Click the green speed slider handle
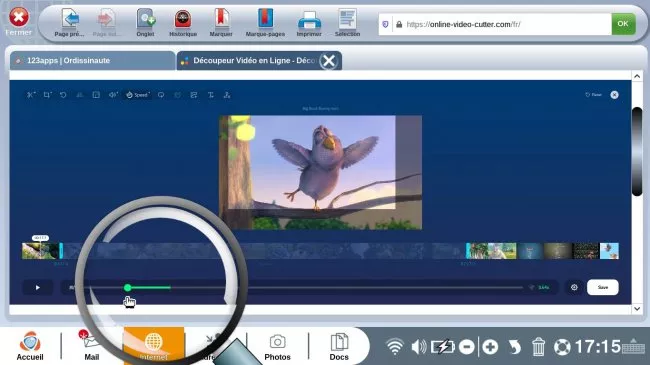Screen dimensions: 650x365 (x=128, y=287)
